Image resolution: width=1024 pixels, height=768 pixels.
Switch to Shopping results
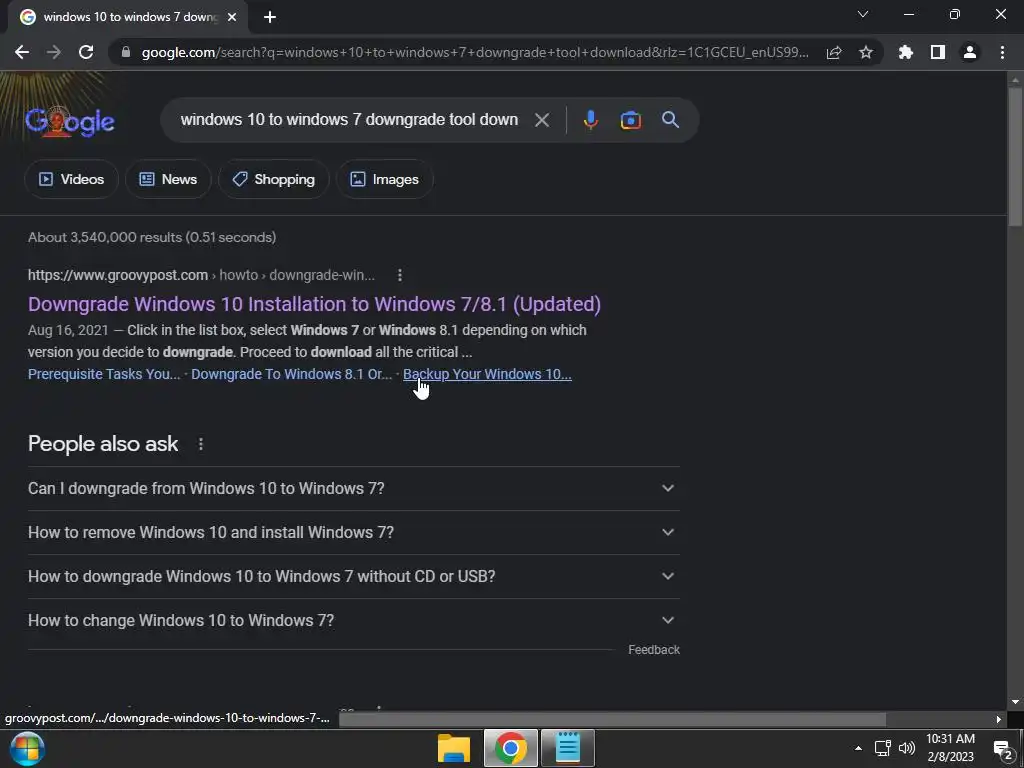274,179
